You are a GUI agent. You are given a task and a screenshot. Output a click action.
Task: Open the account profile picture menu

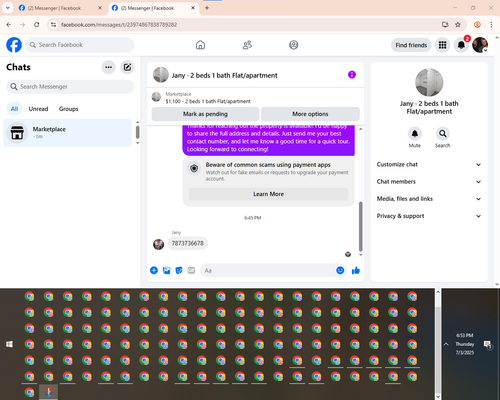[480, 45]
